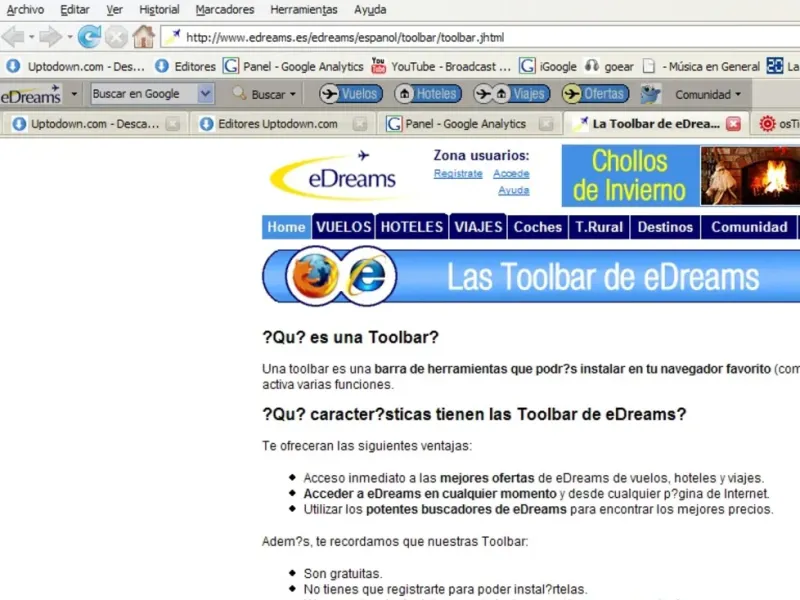The height and width of the screenshot is (600, 800).
Task: Click the Ofertas toolbar button
Action: tap(595, 94)
